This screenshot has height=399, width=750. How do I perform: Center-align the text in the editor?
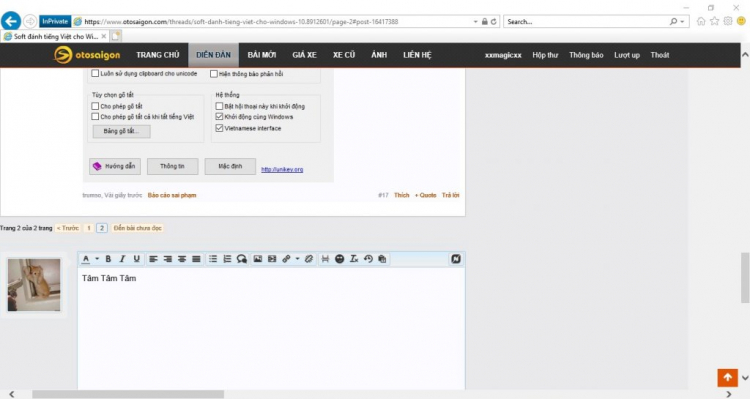coord(182,259)
